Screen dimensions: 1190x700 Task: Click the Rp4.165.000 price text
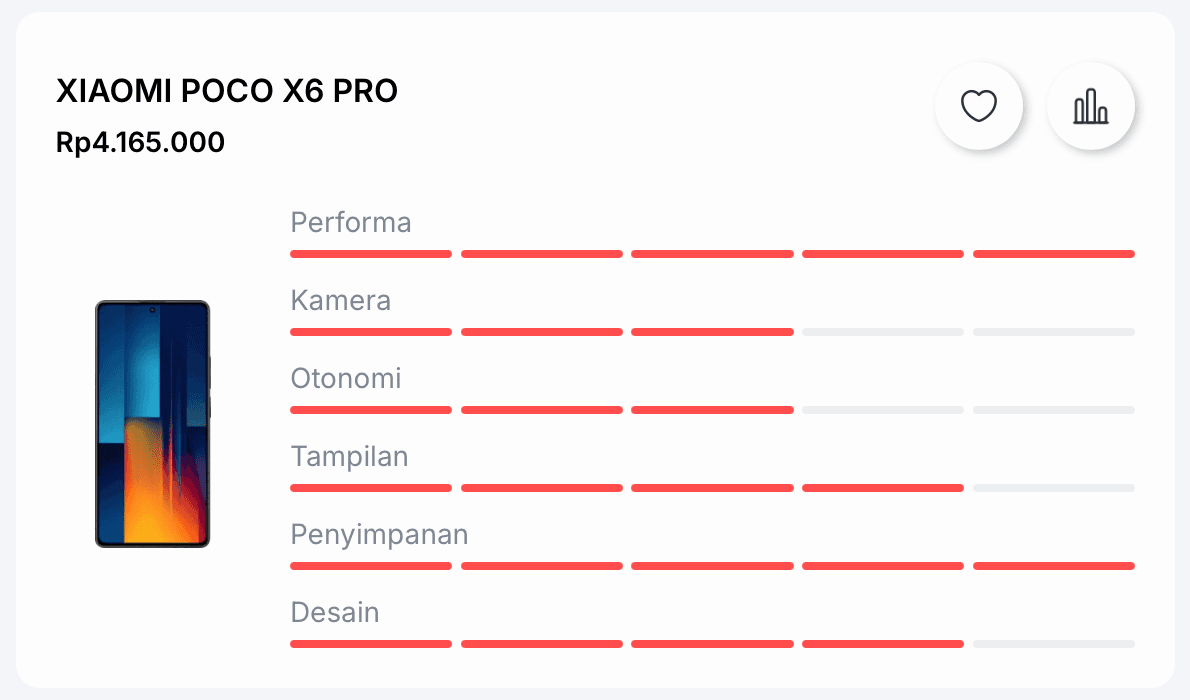(x=140, y=142)
